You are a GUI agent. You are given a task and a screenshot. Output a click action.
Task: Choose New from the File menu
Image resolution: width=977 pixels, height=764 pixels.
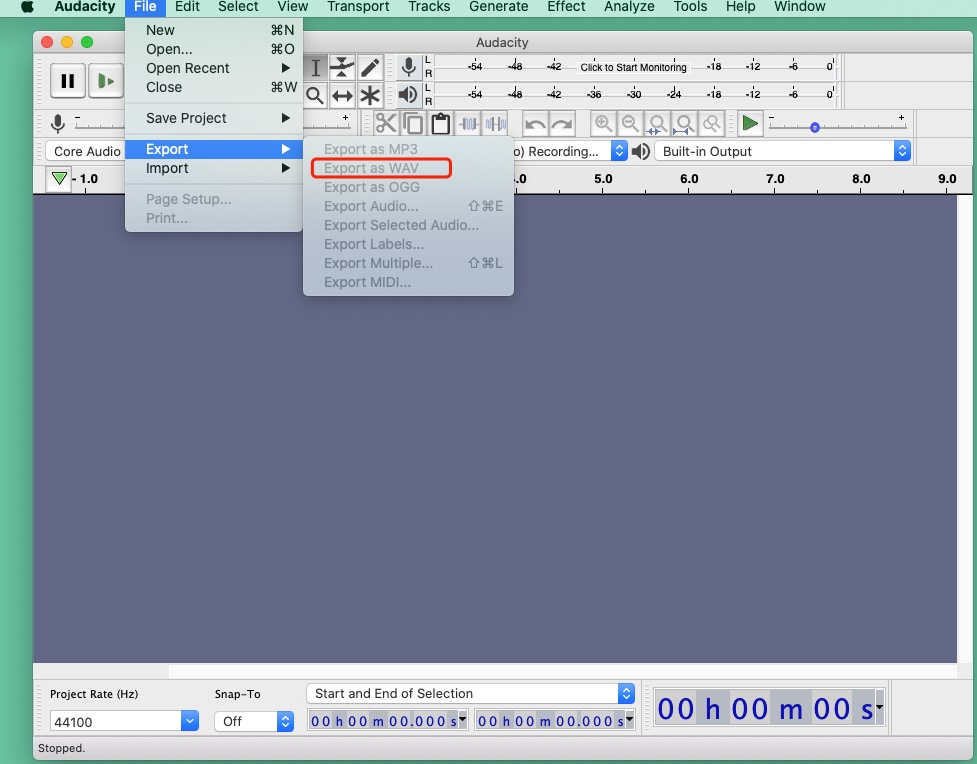(214, 30)
